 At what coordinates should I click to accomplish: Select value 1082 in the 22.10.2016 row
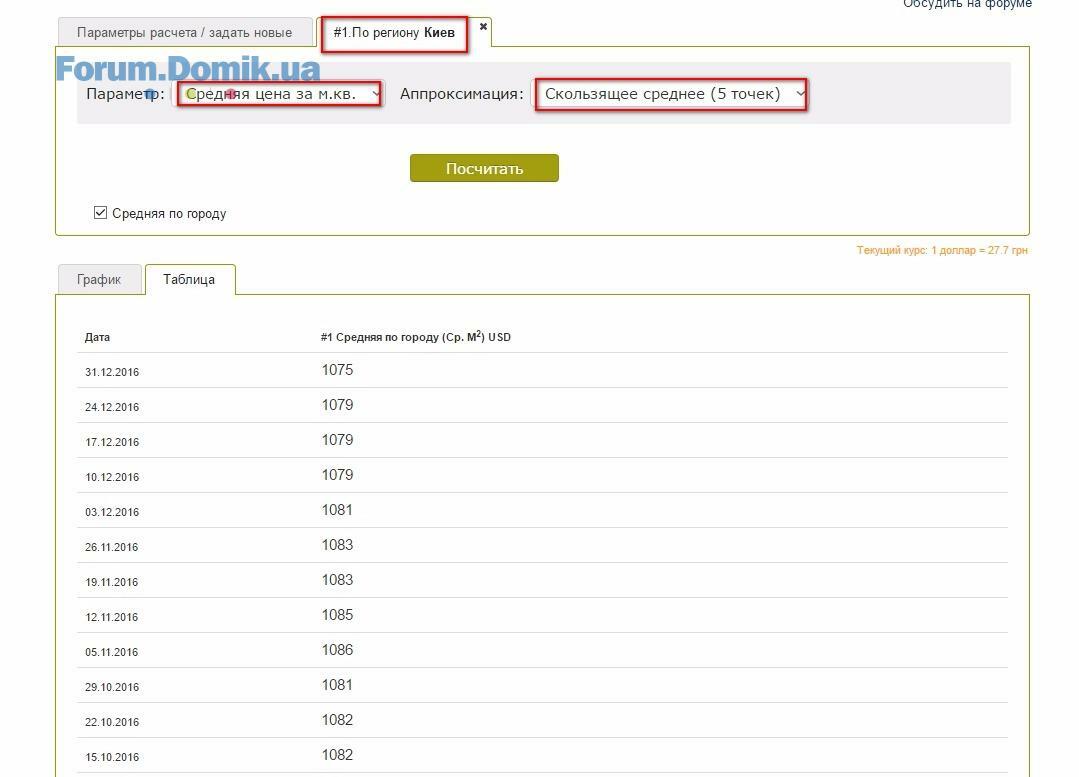[337, 721]
